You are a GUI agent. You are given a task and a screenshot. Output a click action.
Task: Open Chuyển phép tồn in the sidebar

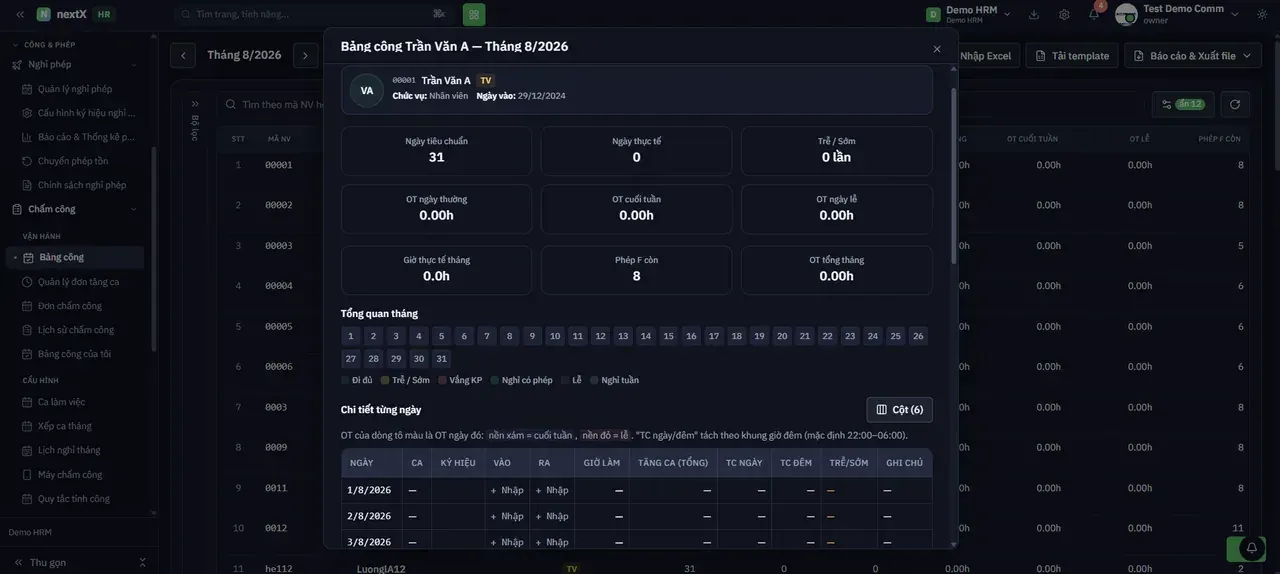(73, 161)
